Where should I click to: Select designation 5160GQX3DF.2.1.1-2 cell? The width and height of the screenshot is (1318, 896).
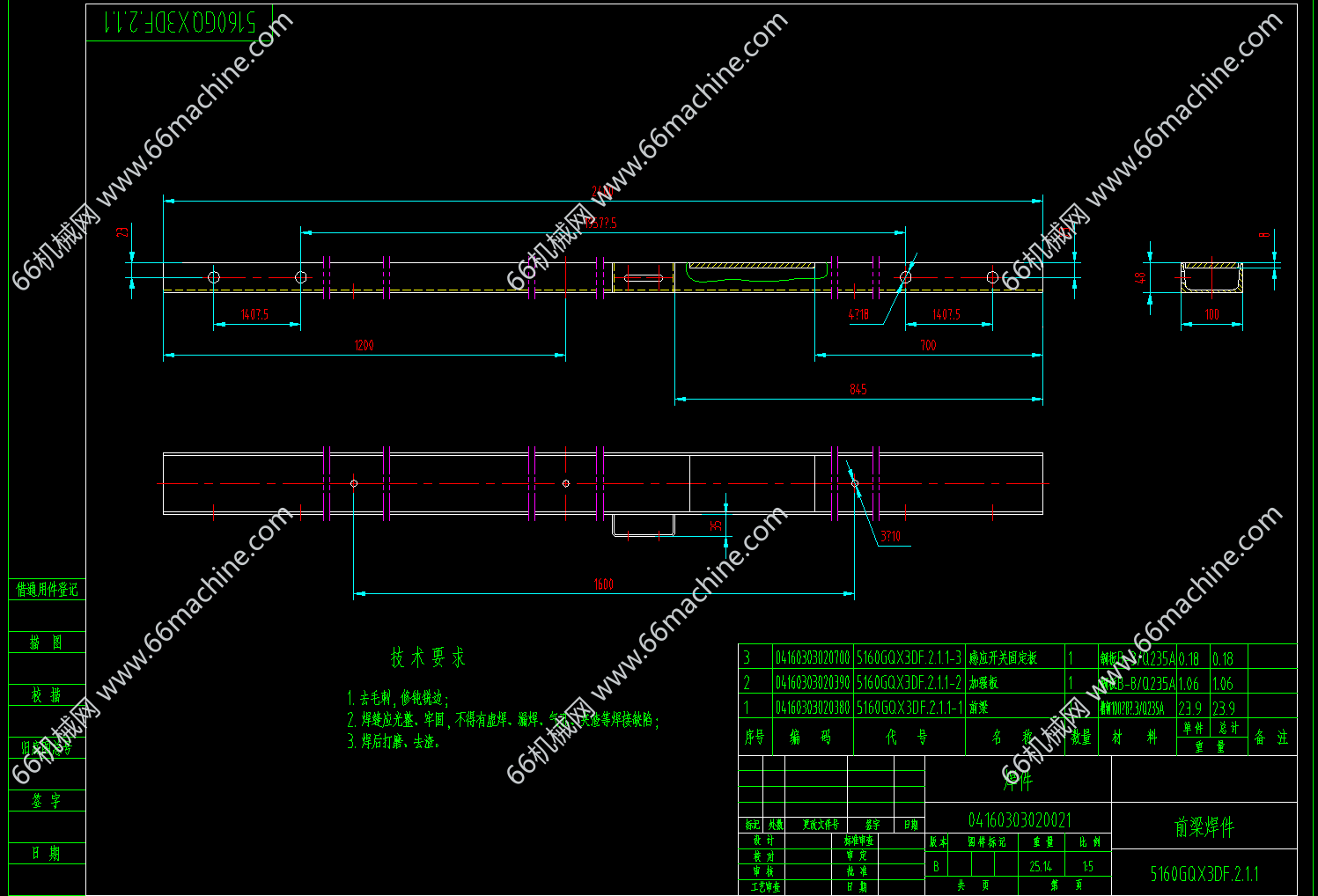coord(909,683)
